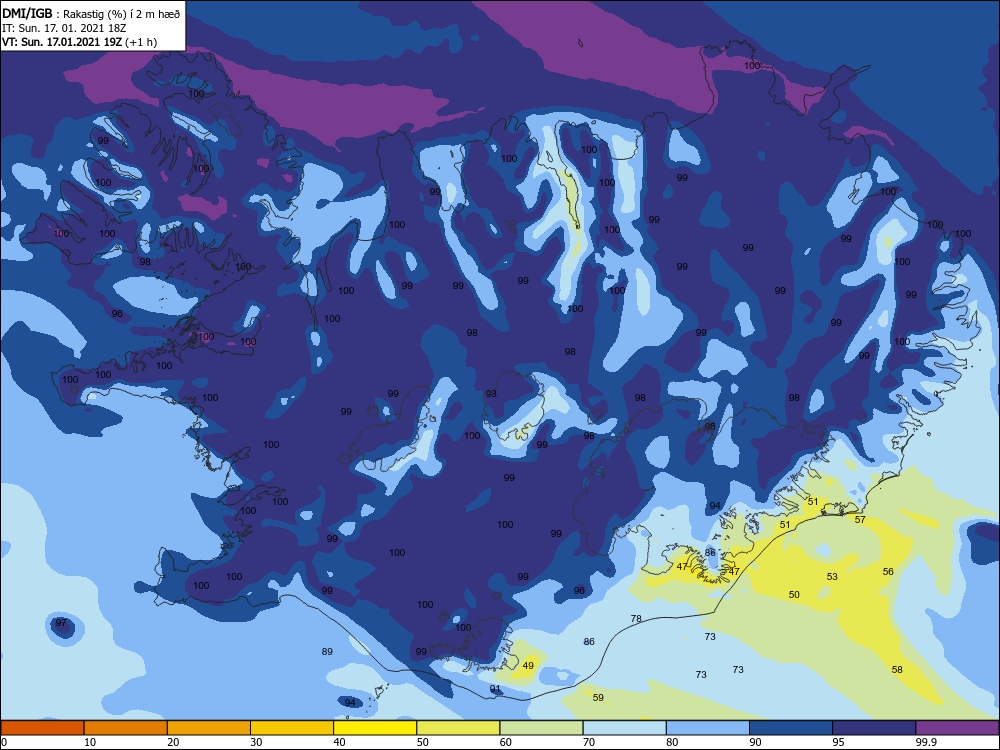Click the legend label 30
This screenshot has width=1000, height=750.
point(256,742)
